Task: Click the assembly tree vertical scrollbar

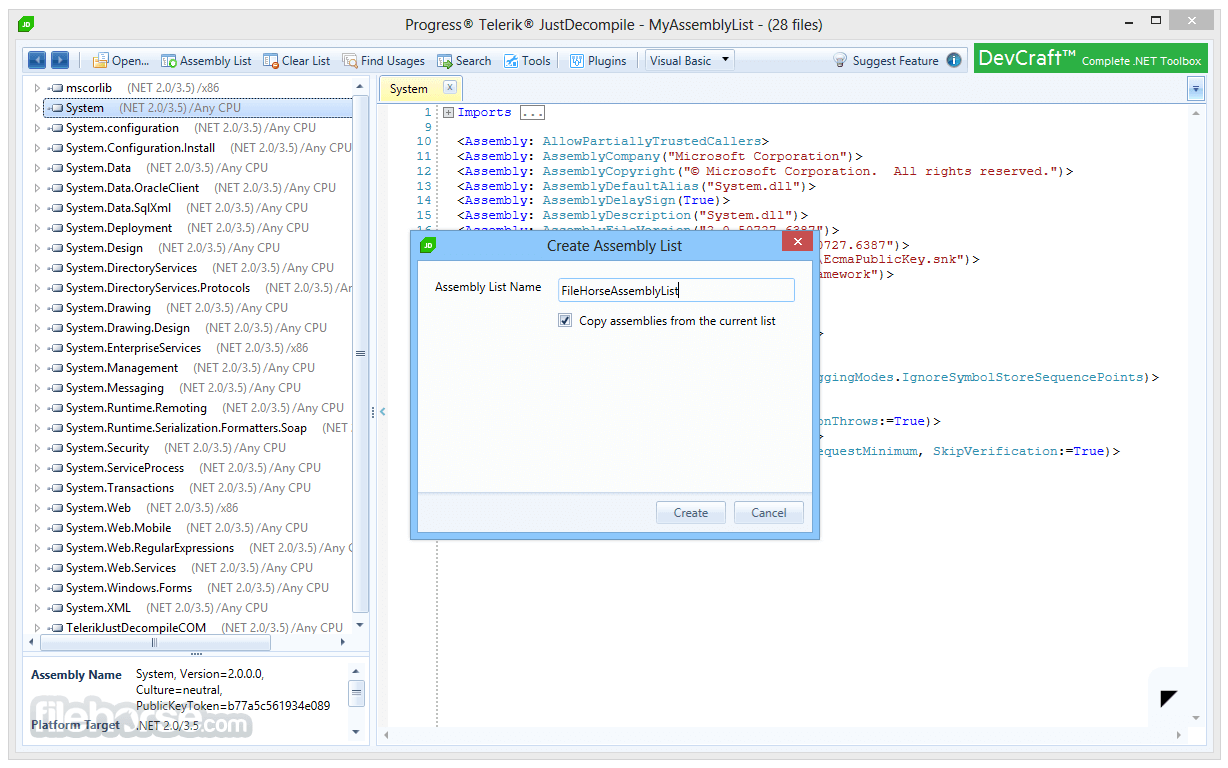Action: pos(360,353)
